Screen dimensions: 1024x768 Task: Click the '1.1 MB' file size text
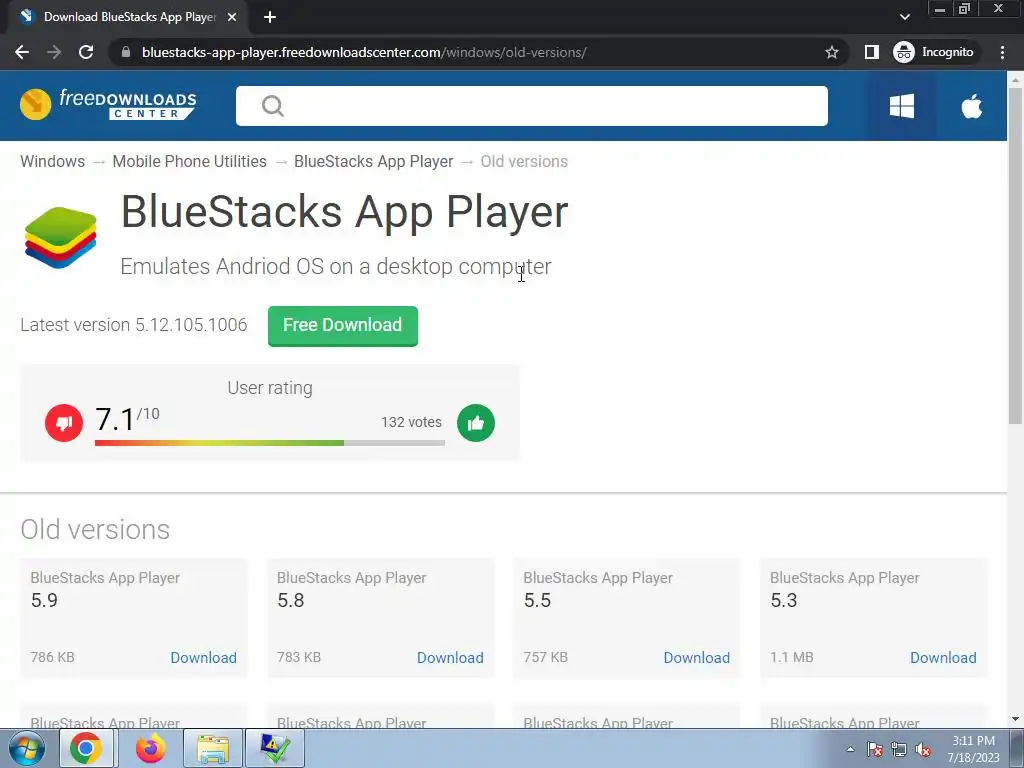(x=792, y=657)
